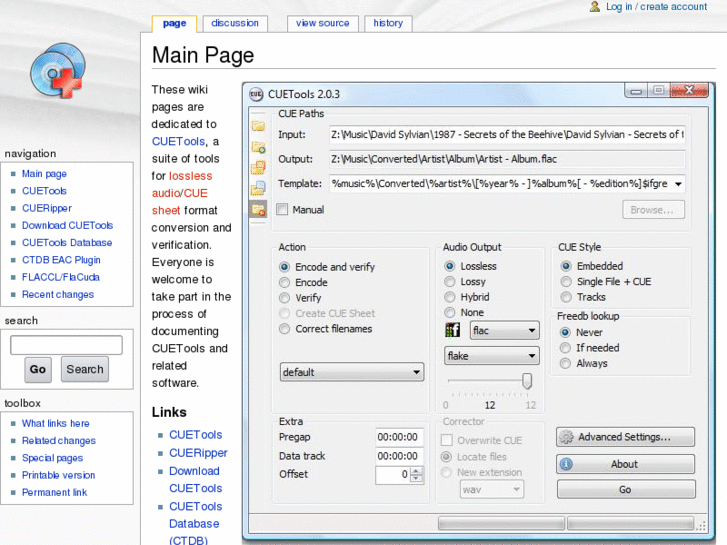Click the blue info icon on About
The image size is (727, 545).
[566, 464]
